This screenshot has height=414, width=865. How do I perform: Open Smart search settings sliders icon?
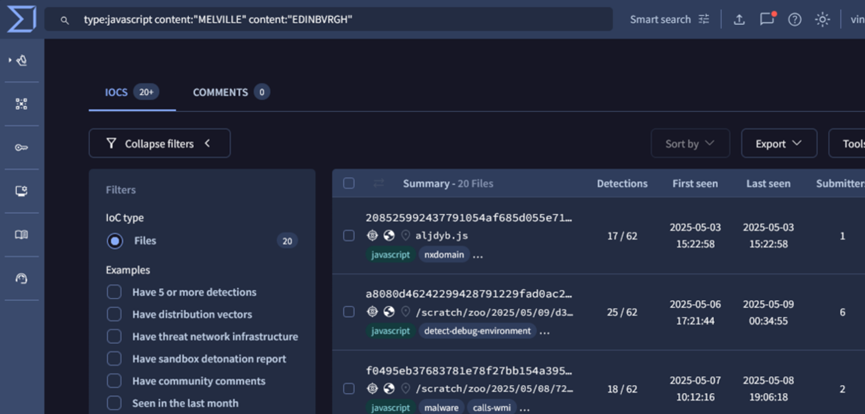tap(704, 19)
